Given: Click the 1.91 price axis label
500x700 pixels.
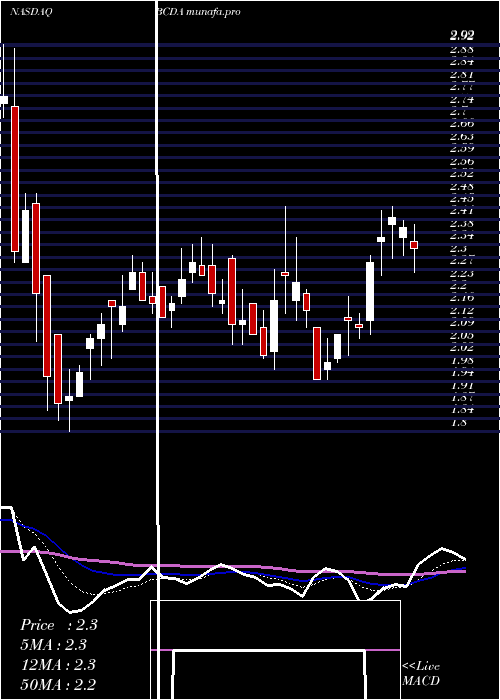Looking at the screenshot, I should (x=462, y=384).
